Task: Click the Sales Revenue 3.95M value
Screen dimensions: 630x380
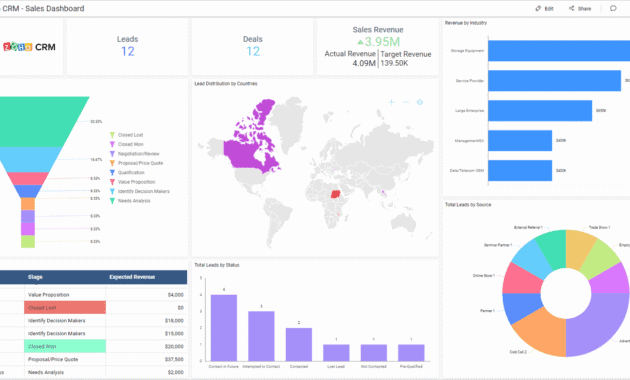Action: point(382,42)
